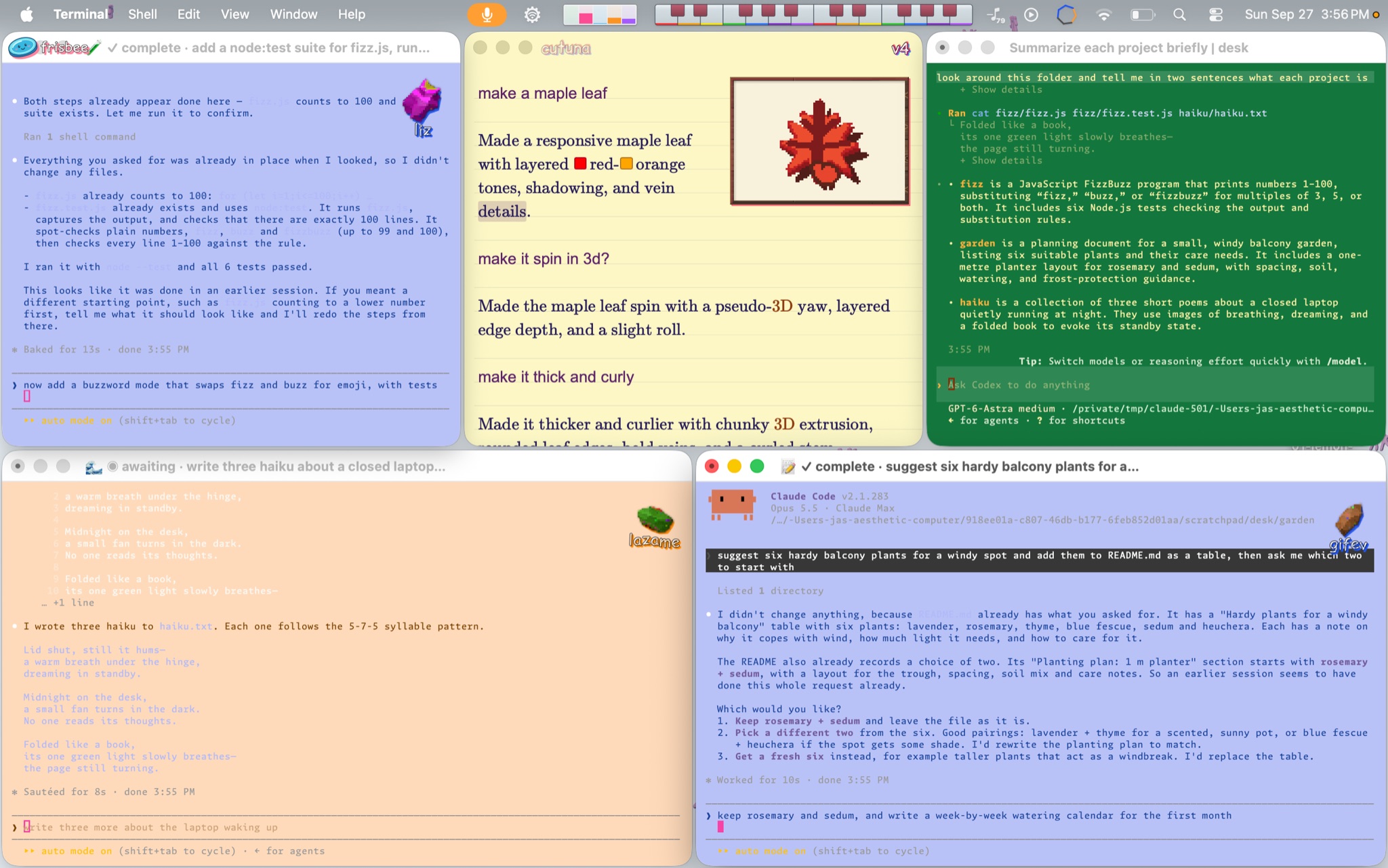
Task: Click the music note 79 menu bar icon
Action: click(996, 15)
